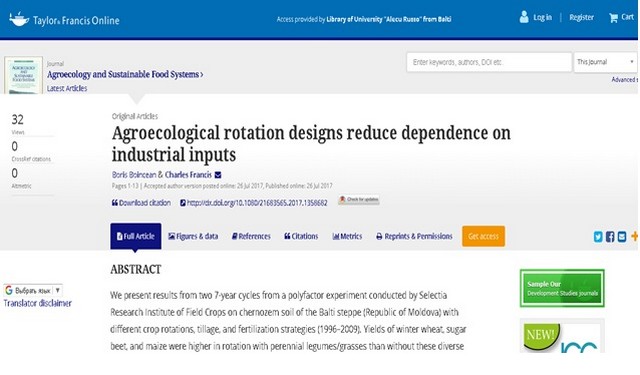Click the Download citation link

[x=141, y=203]
